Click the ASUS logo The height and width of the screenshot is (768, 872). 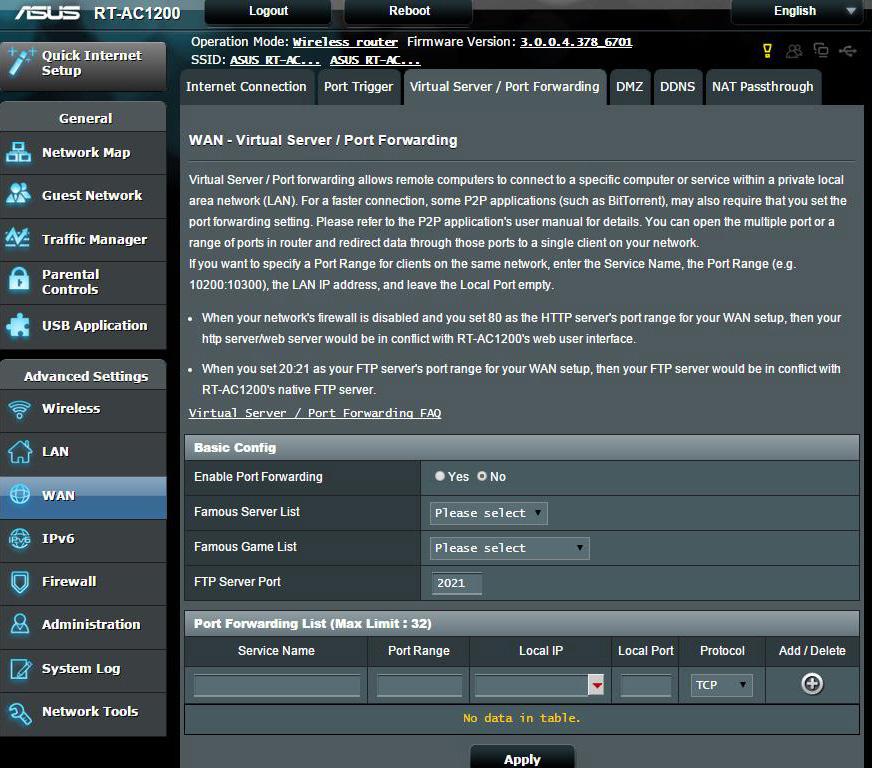pos(48,12)
